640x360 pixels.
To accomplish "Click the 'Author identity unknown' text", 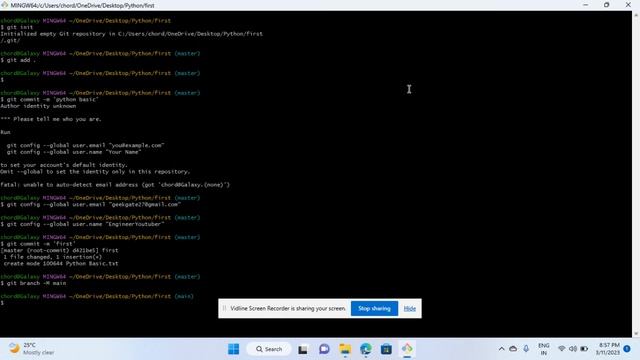I will click(38, 106).
